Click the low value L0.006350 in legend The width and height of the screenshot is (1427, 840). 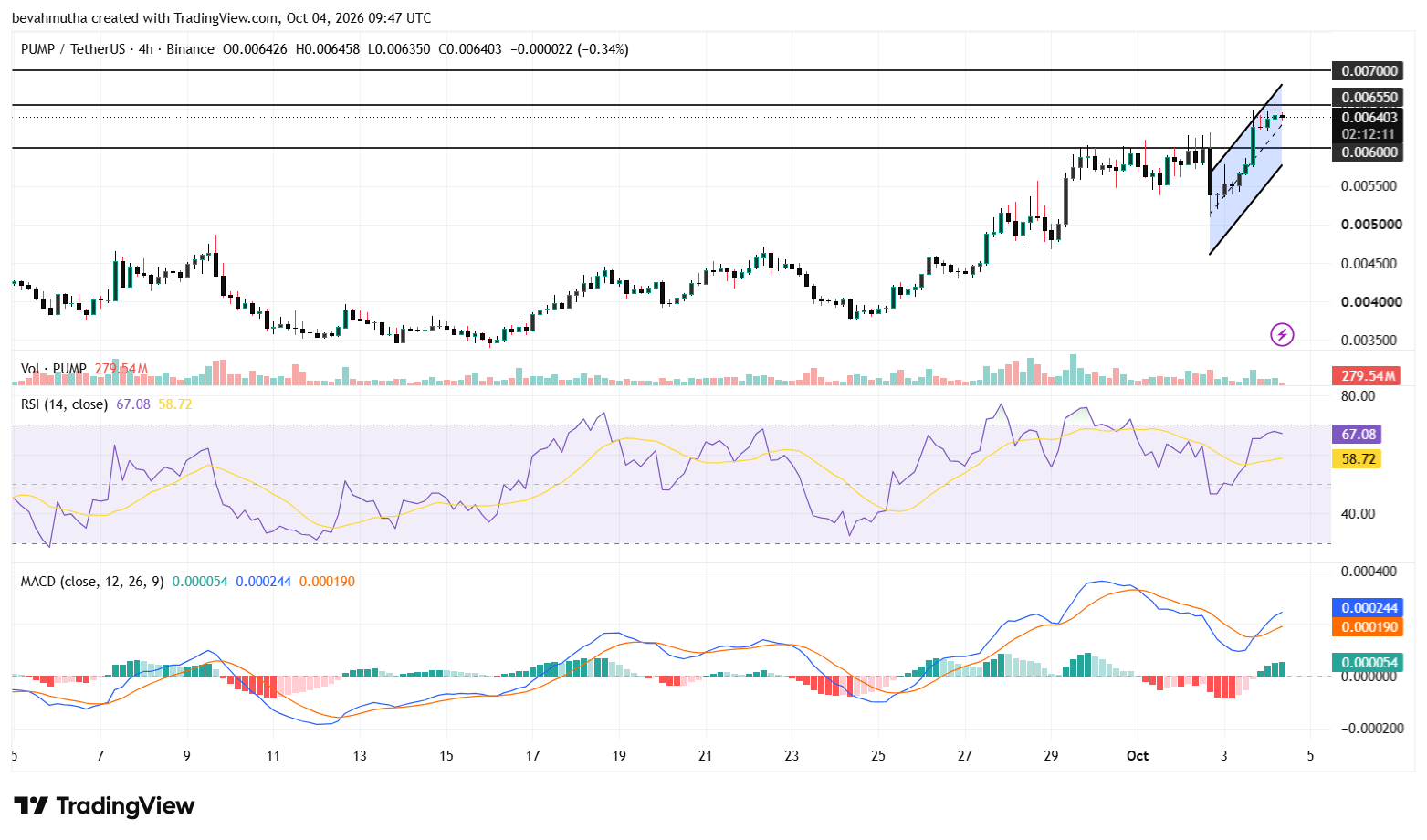pos(399,49)
